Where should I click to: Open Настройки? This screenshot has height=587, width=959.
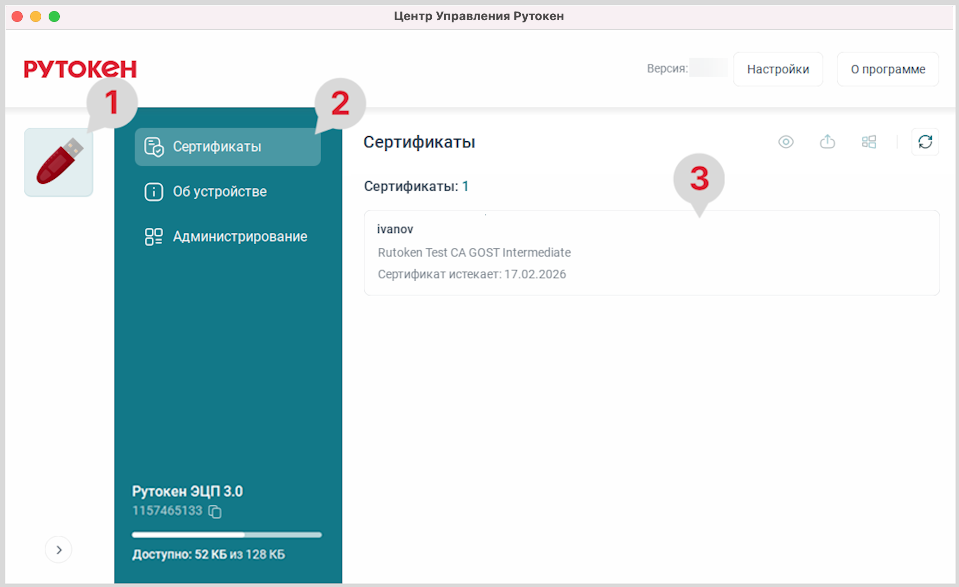click(777, 69)
